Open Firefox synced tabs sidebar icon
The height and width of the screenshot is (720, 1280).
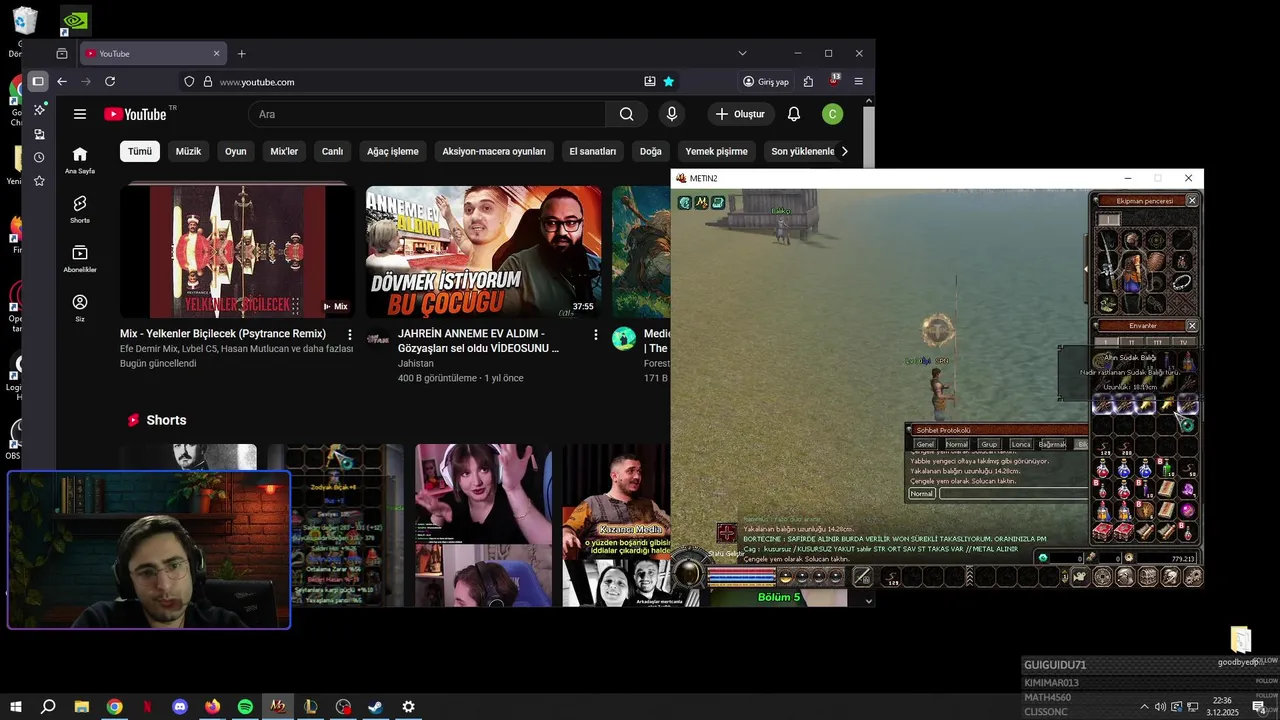tap(39, 133)
